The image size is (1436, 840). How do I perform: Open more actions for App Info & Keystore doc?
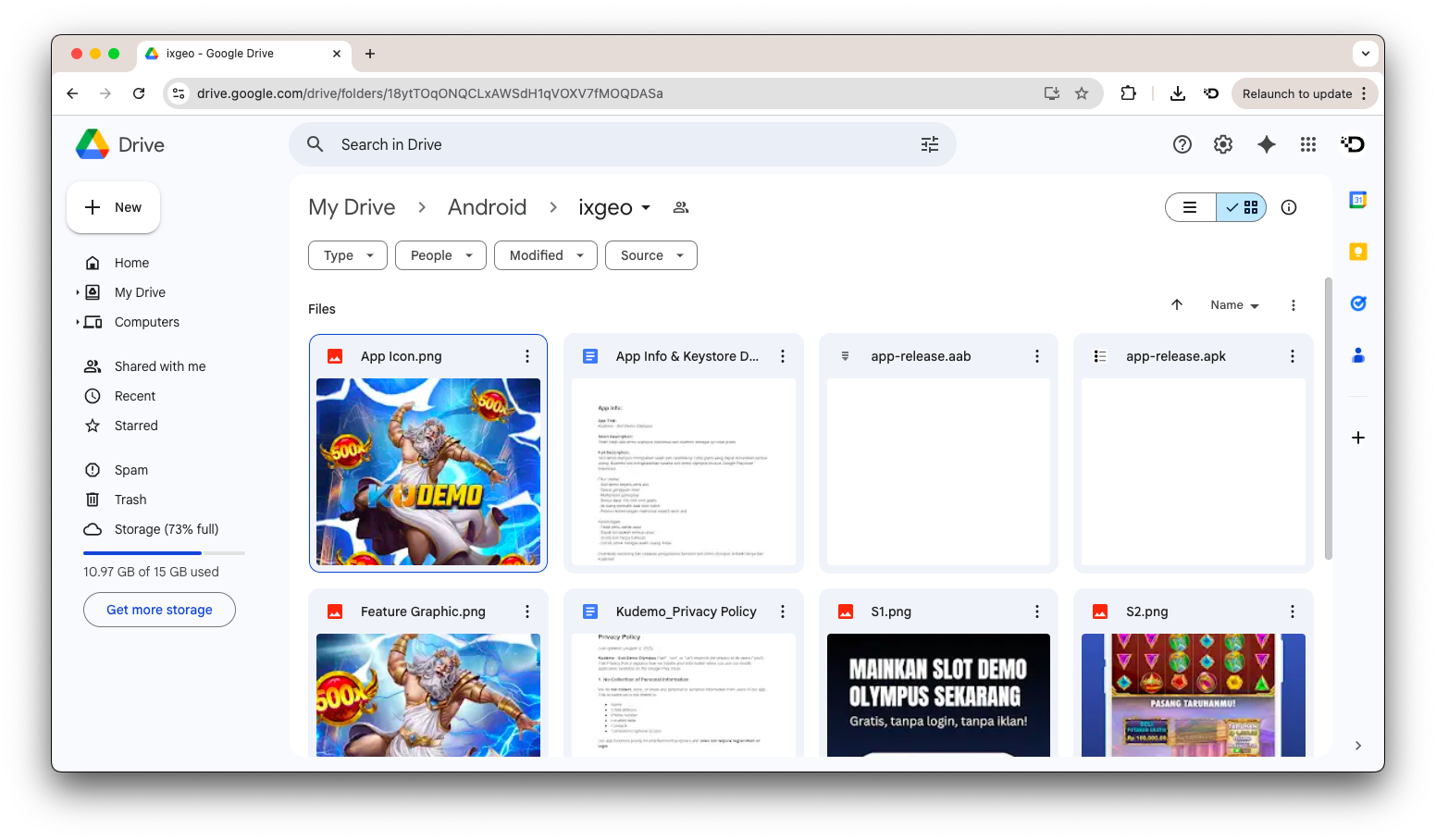[783, 356]
